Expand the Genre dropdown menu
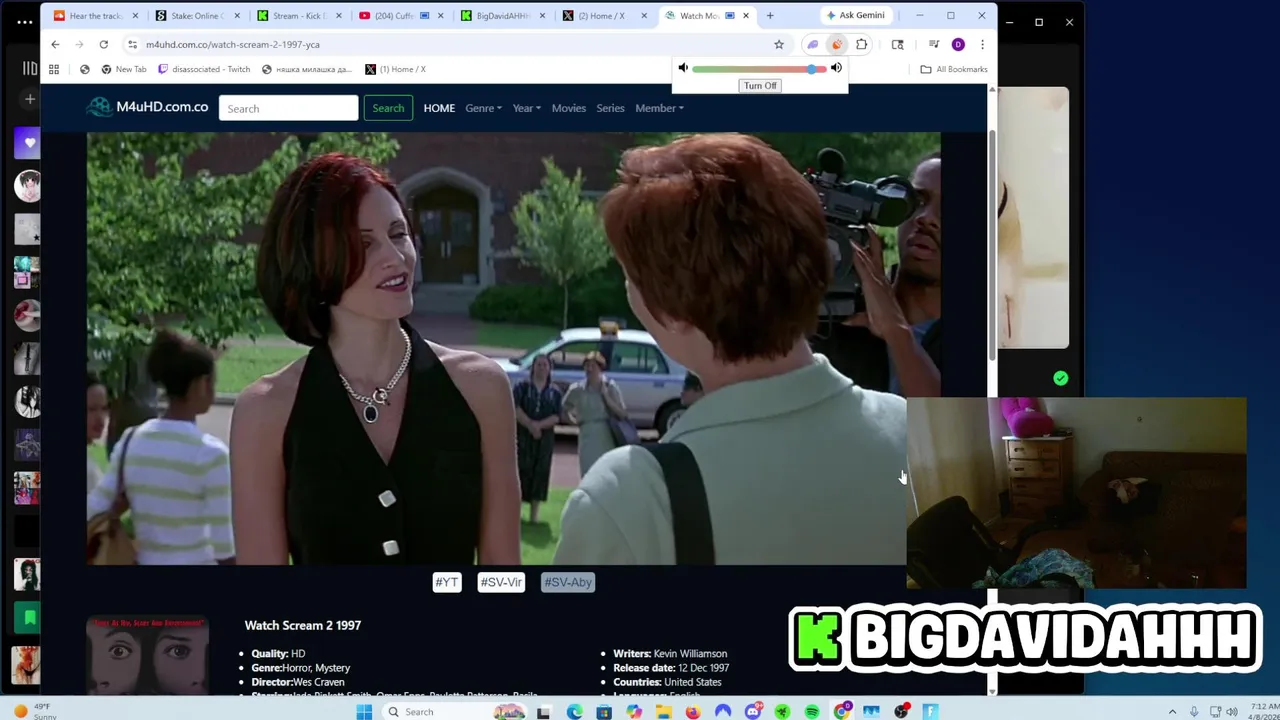Screen dimensions: 1280x720 click(x=483, y=108)
